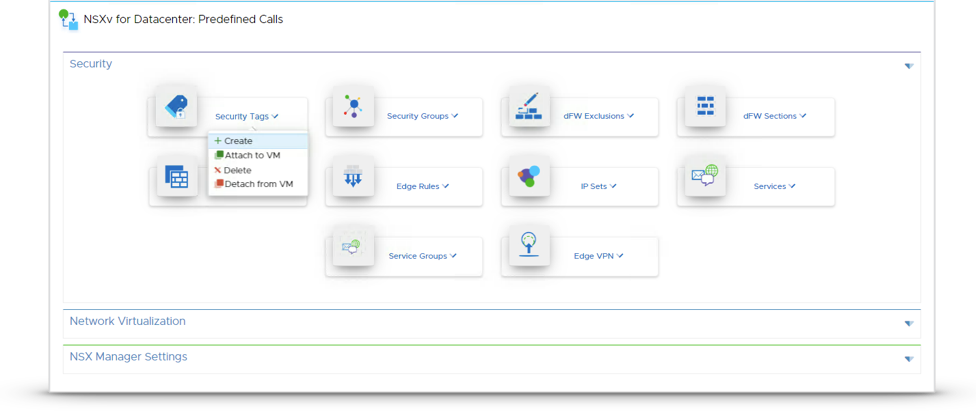Select Detach from VM menu entry
The width and height of the screenshot is (976, 413).
(258, 184)
